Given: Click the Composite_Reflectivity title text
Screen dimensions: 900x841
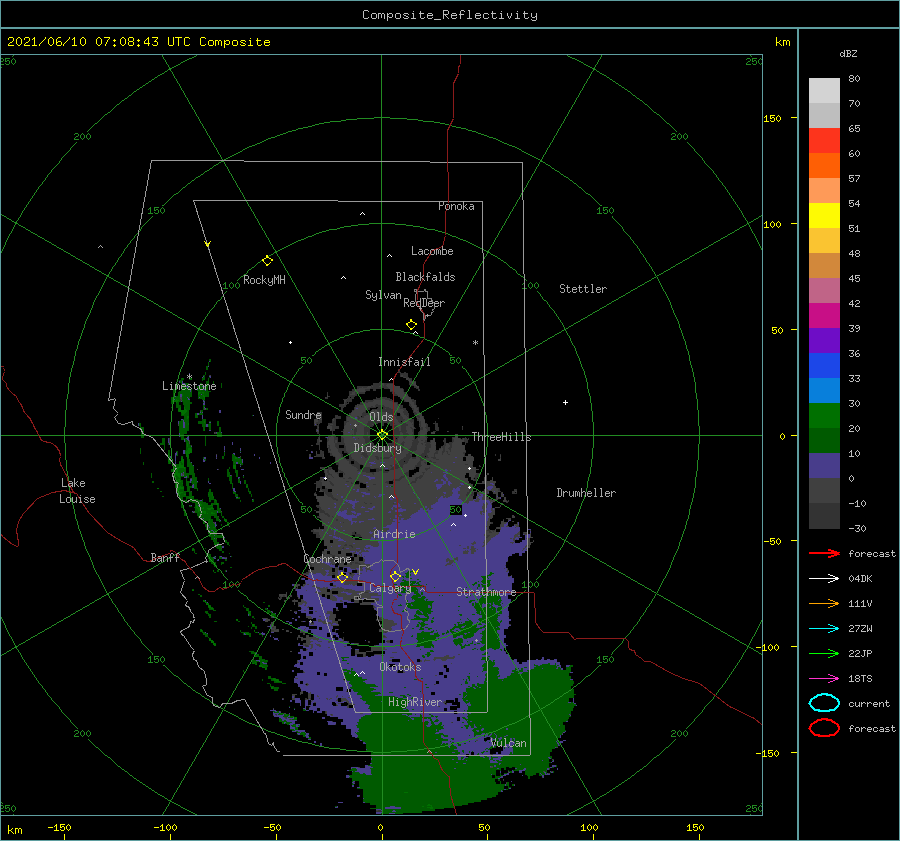Looking at the screenshot, I should (x=450, y=15).
